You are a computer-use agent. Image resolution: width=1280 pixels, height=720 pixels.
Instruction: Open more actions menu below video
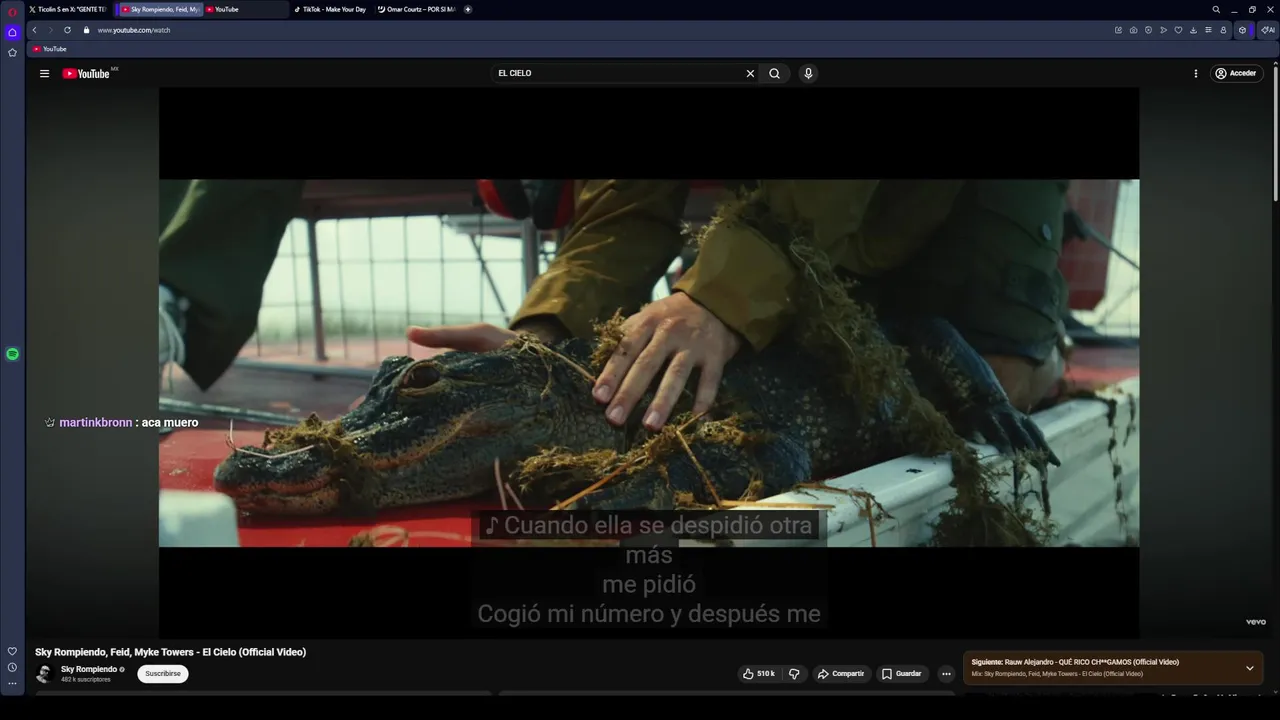coord(946,674)
